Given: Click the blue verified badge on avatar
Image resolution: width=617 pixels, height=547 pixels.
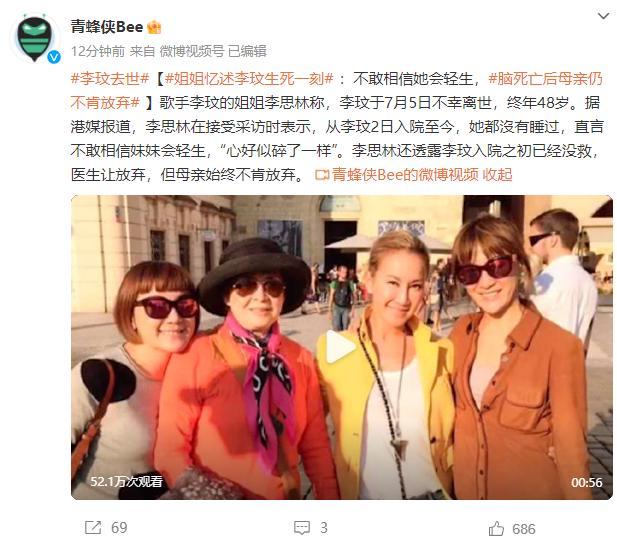Looking at the screenshot, I should [54, 57].
